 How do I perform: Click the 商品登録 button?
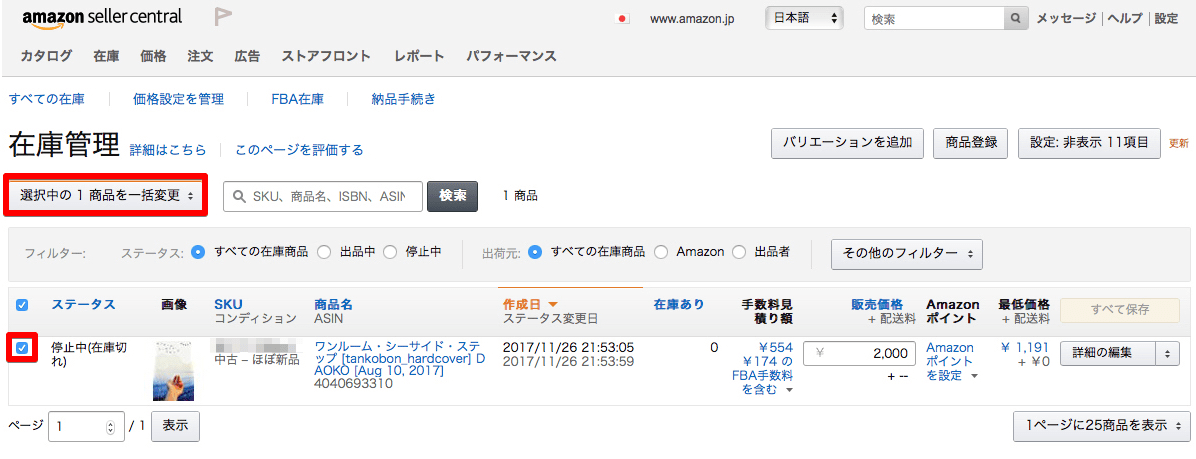(971, 143)
